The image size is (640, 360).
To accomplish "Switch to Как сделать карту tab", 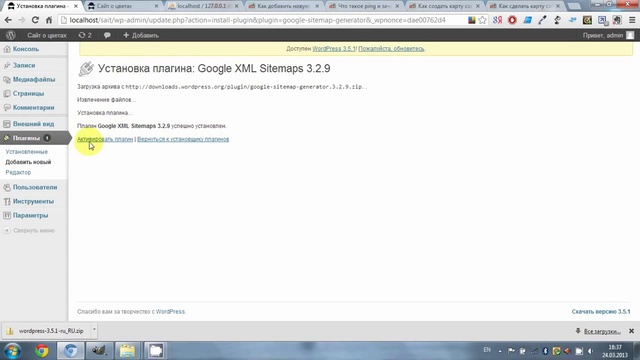I will coord(524,6).
